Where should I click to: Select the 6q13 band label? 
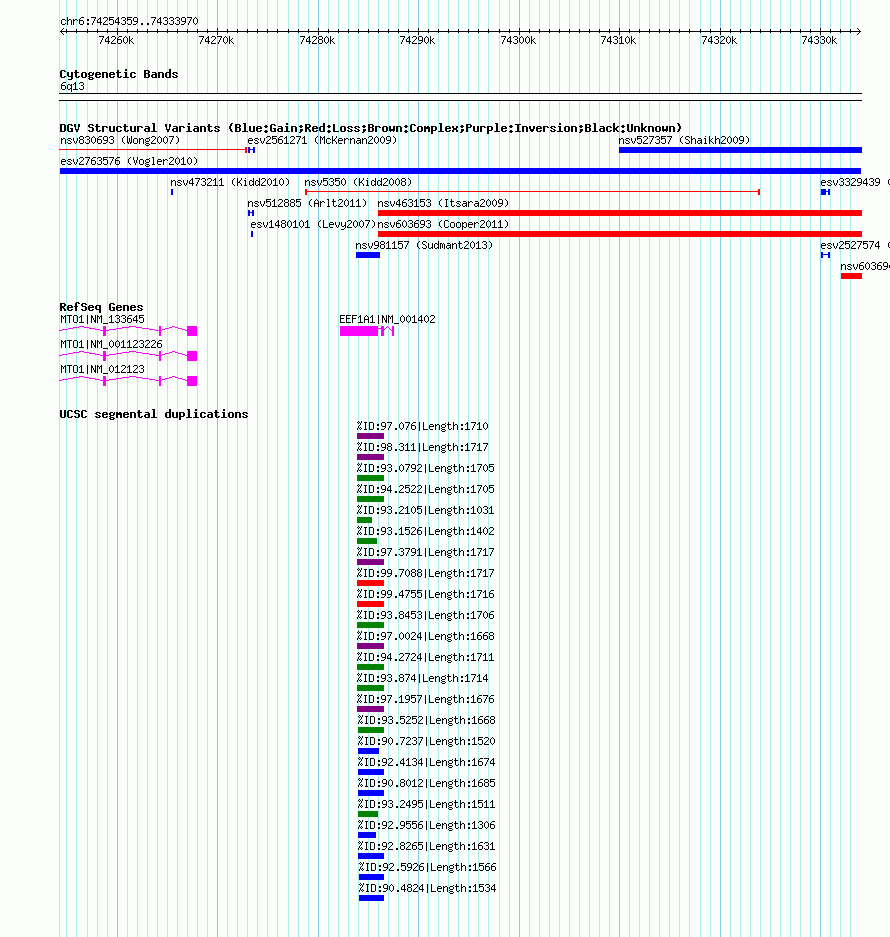point(72,87)
